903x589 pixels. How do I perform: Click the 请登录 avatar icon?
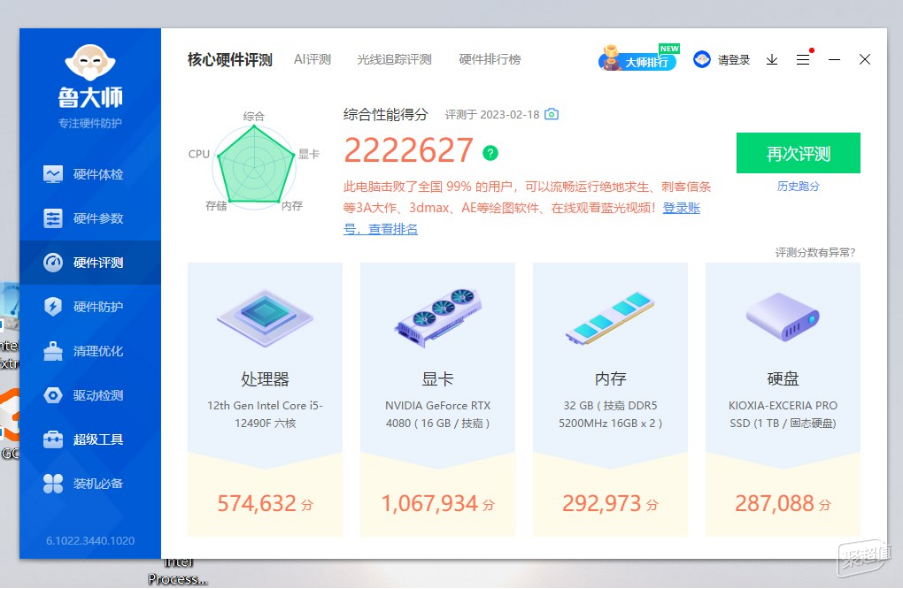702,59
